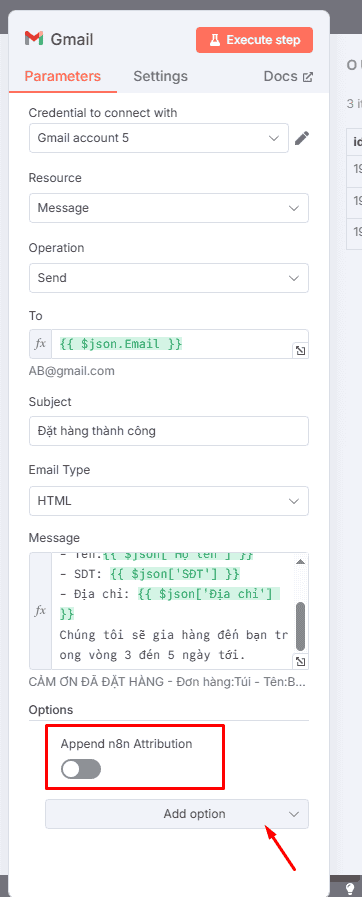Click the fx expression icon beside To field
This screenshot has height=897, width=362.
click(x=41, y=344)
